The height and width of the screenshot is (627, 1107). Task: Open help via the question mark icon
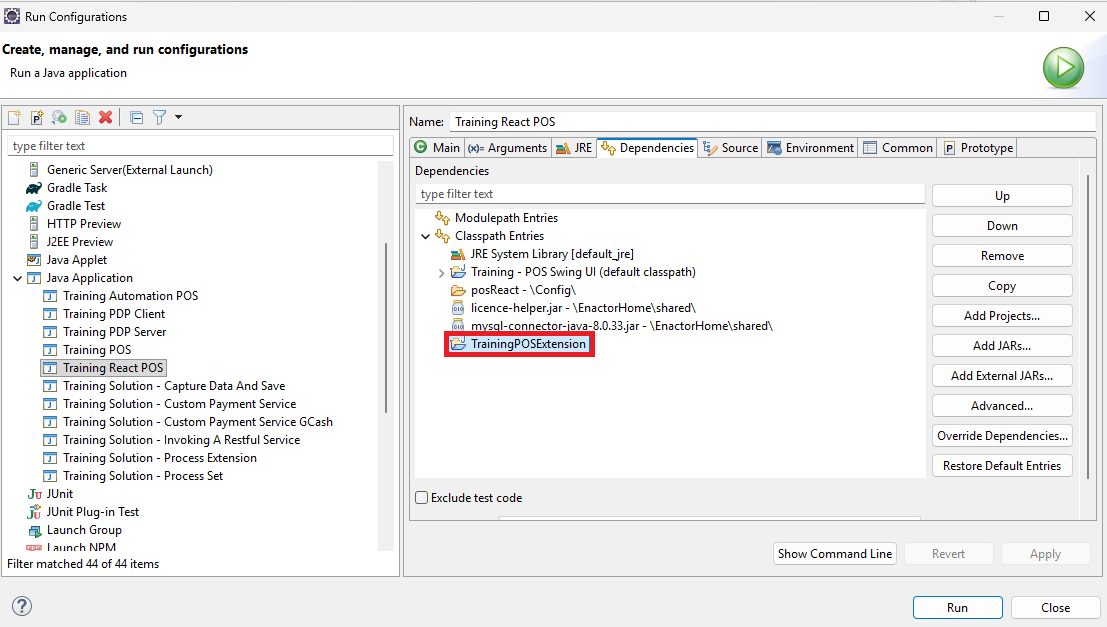20,606
